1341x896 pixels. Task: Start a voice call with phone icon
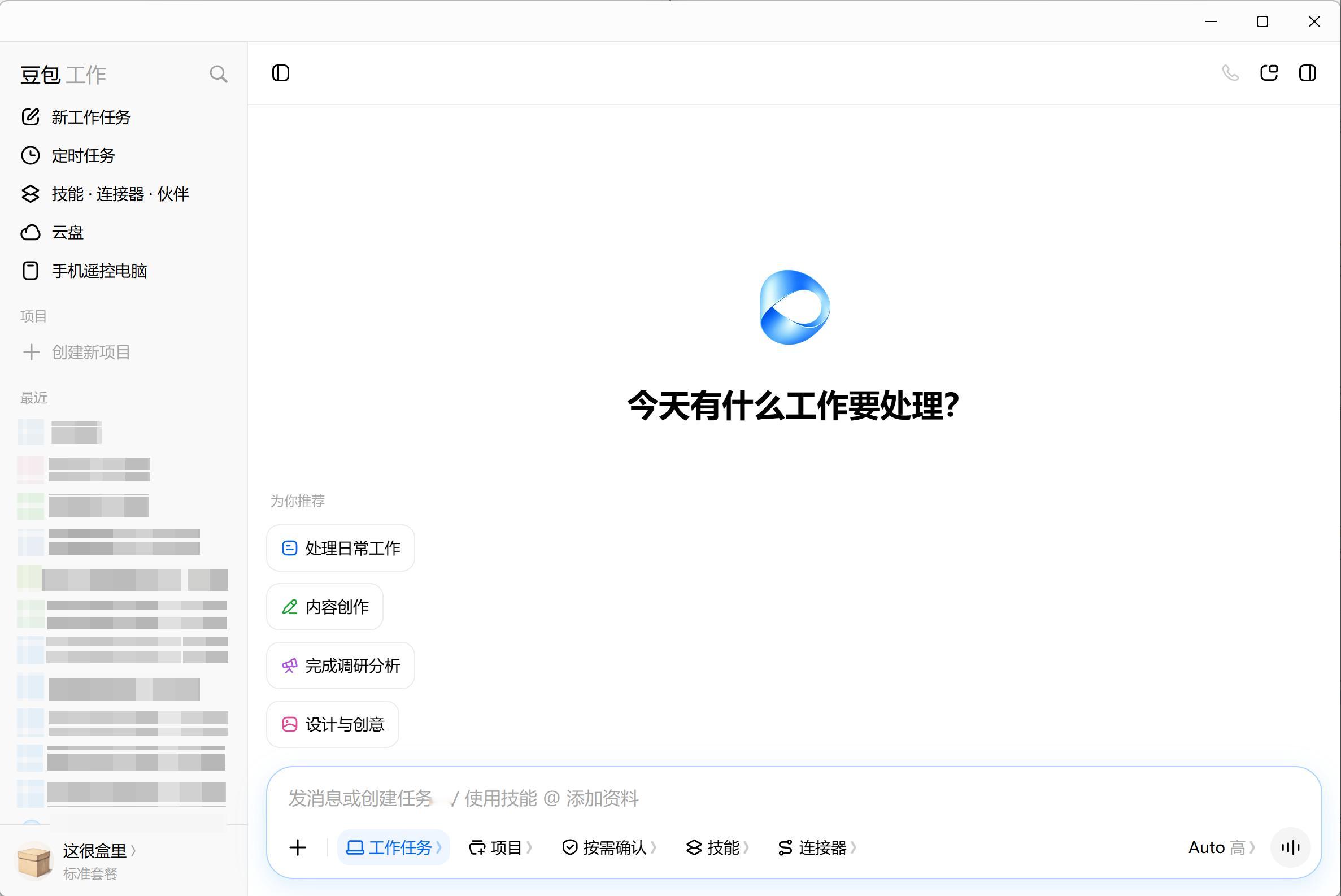[x=1230, y=73]
